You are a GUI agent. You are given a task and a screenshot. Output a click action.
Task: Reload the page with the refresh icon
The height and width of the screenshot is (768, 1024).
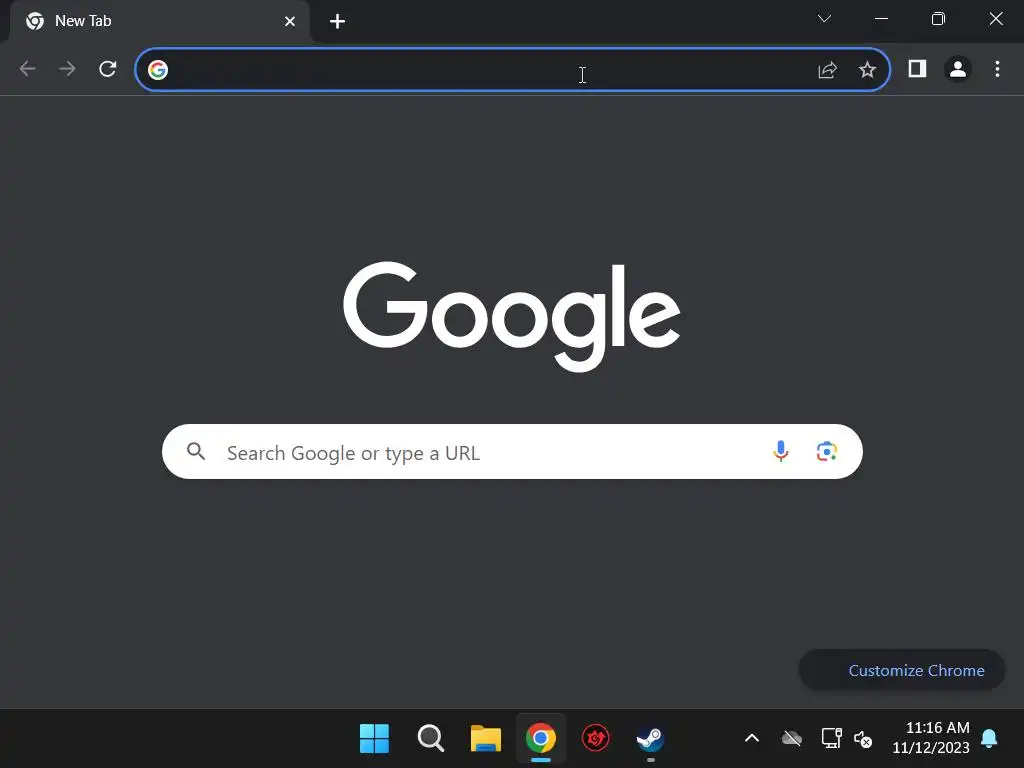[108, 69]
